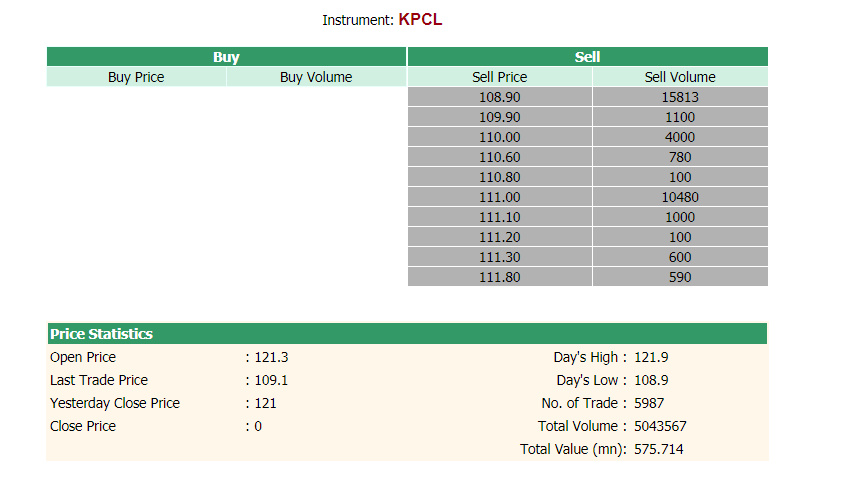The width and height of the screenshot is (855, 477).
Task: Select sell volume 780 cell
Action: coord(680,157)
